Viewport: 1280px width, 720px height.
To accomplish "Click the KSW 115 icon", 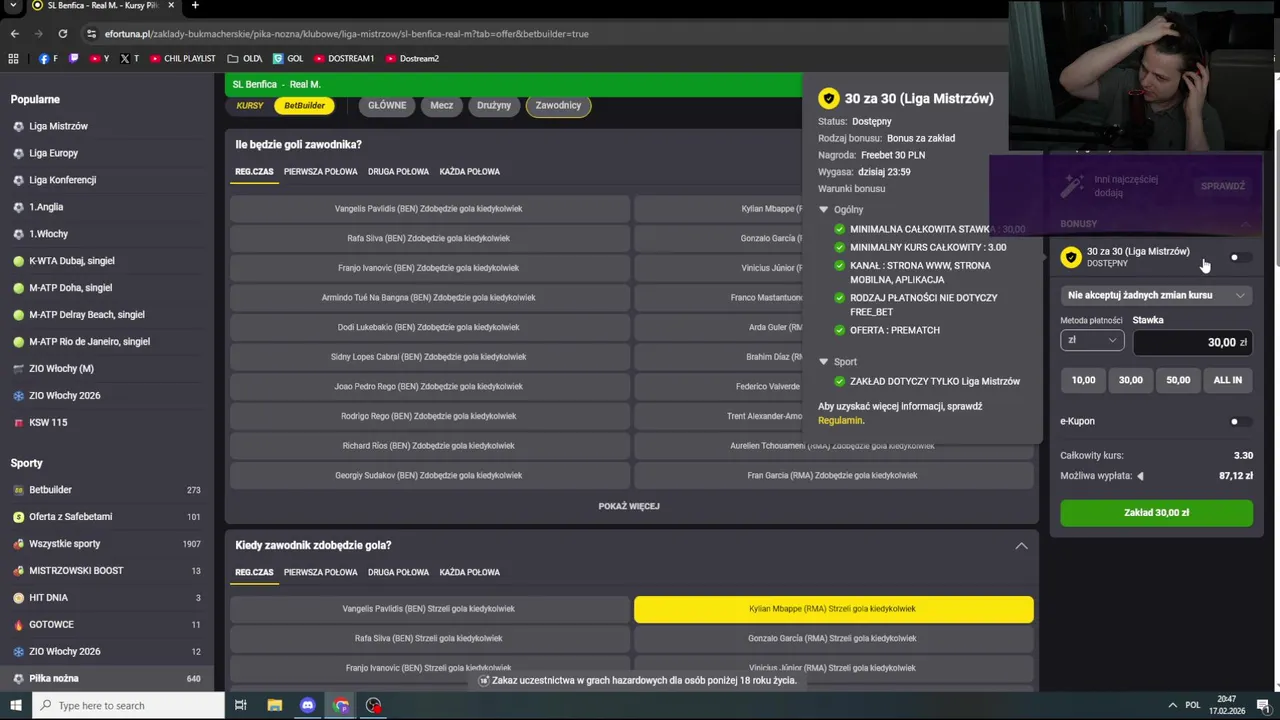I will 19,423.
